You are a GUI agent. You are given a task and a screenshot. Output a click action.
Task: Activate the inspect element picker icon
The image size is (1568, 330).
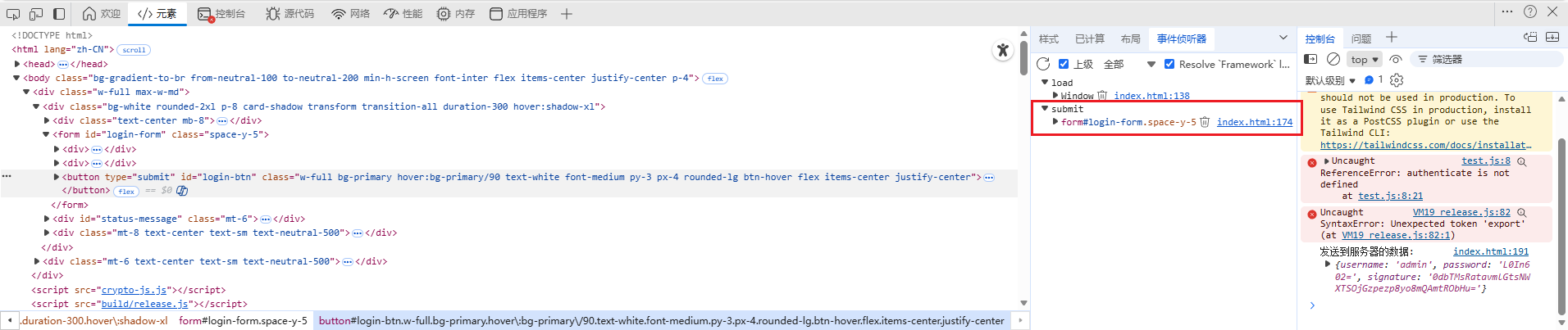(x=13, y=13)
